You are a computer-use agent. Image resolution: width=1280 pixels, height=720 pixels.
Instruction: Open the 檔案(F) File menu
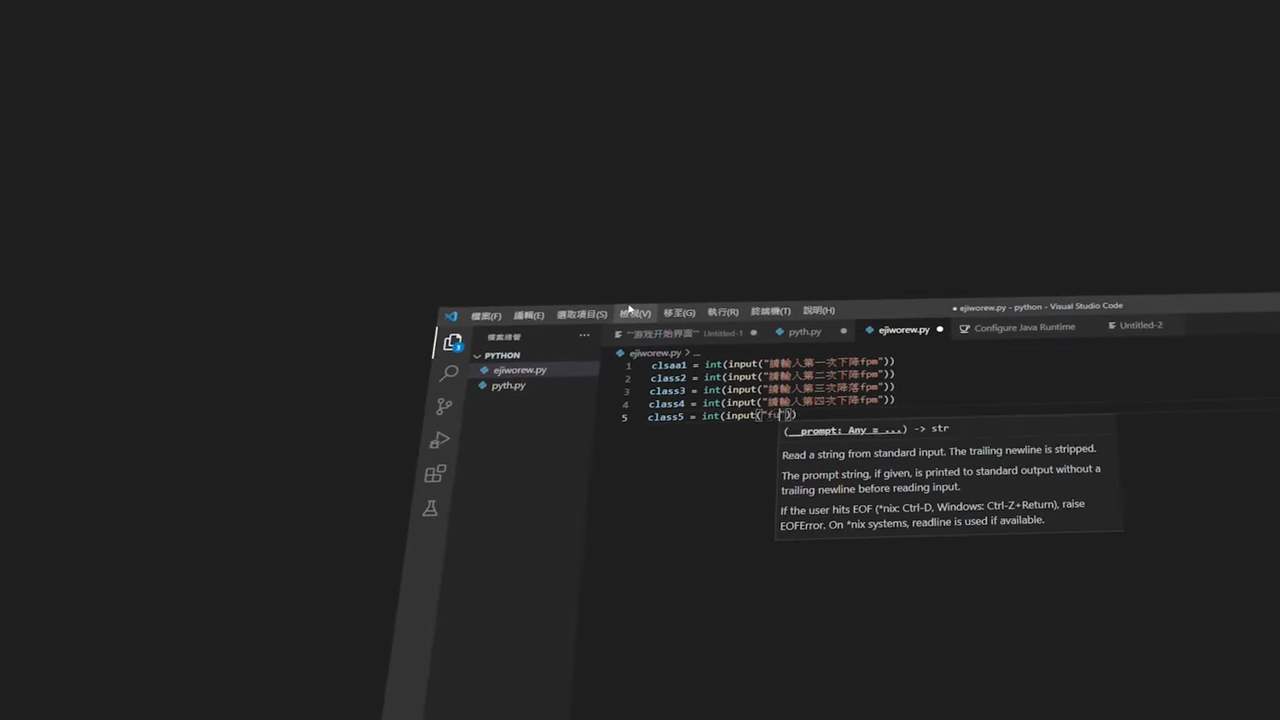point(486,316)
